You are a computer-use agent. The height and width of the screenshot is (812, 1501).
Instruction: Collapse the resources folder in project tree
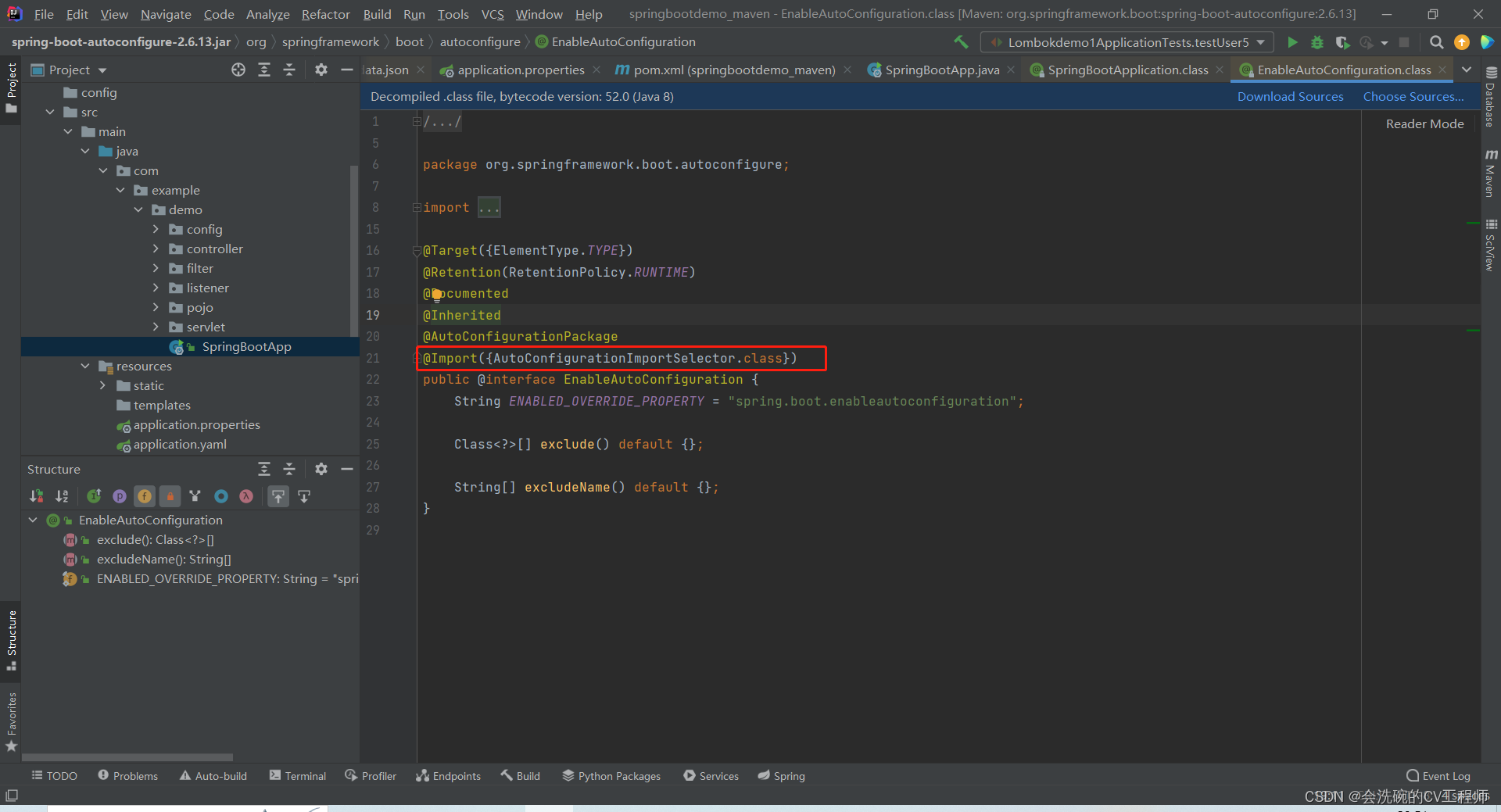click(85, 366)
